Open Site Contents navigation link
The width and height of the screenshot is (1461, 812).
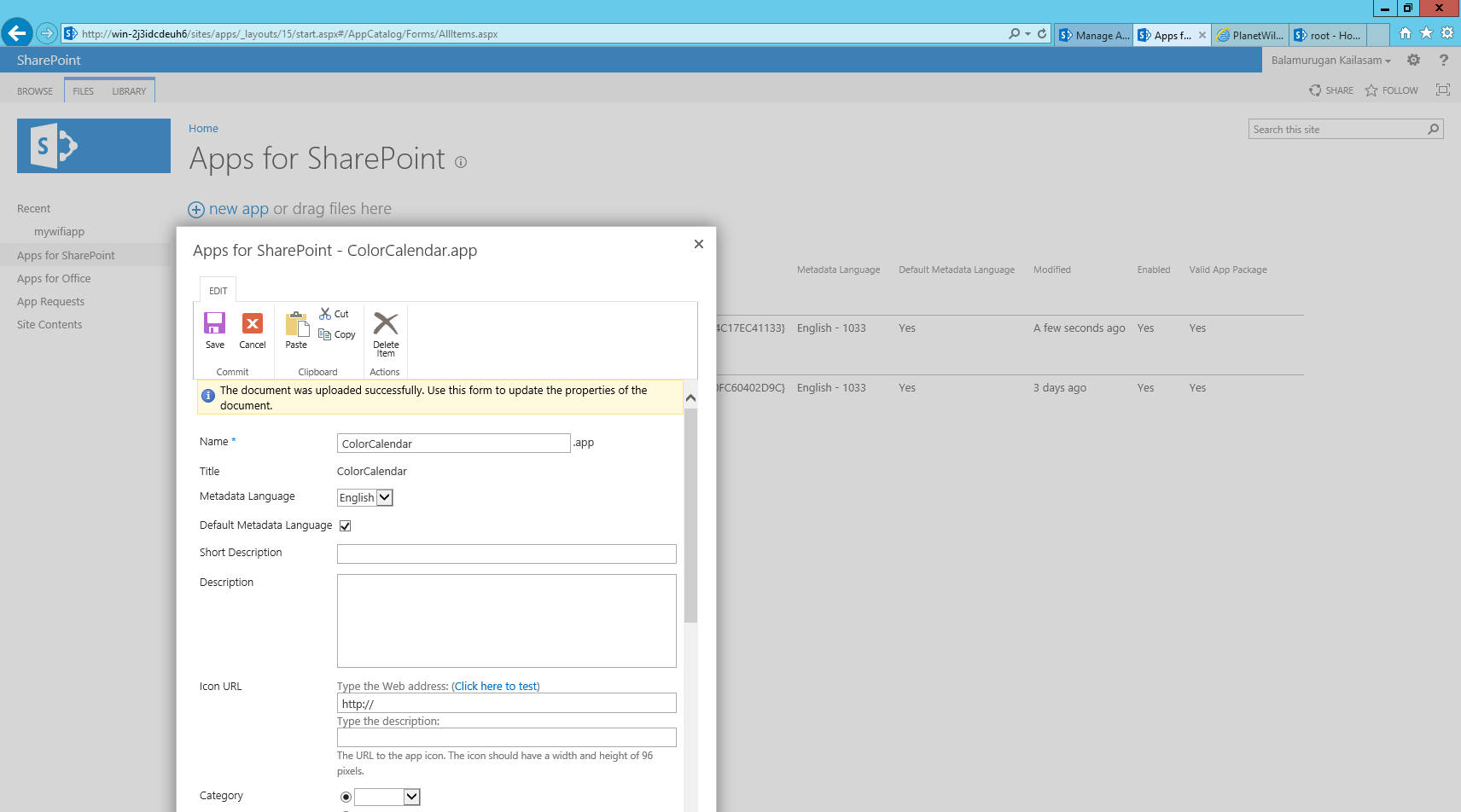(x=49, y=325)
